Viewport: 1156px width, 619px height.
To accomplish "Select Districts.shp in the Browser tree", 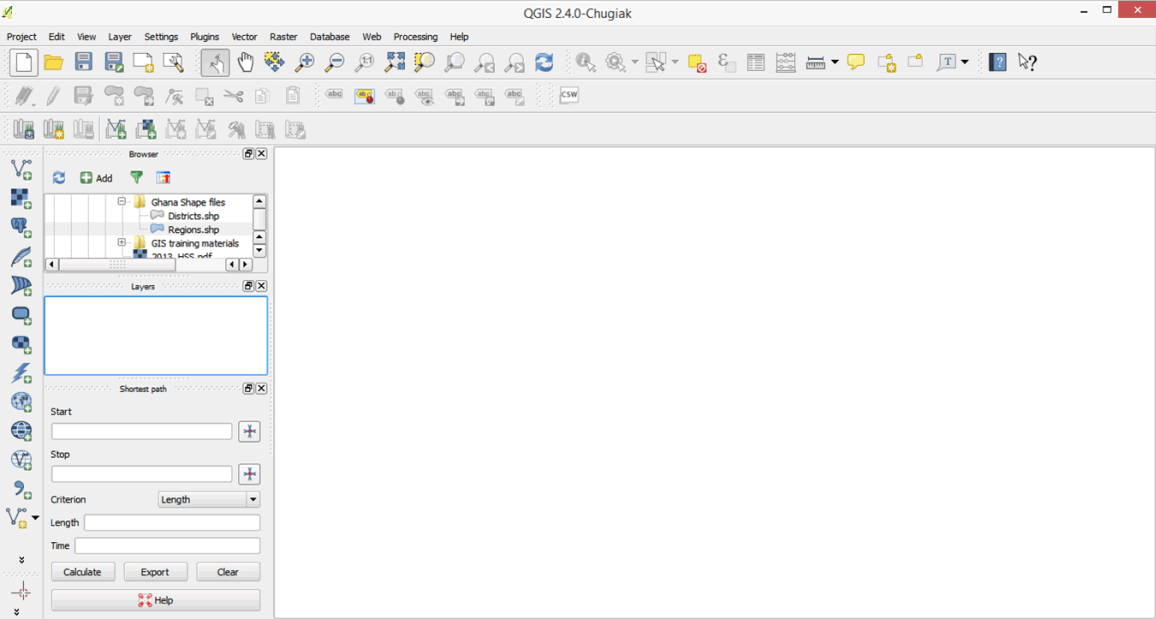I will point(193,216).
